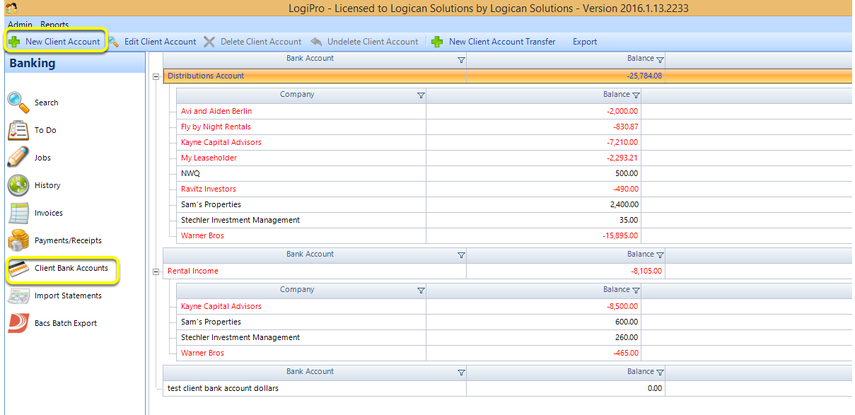
Task: Open History via the clock icon
Action: pyautogui.click(x=17, y=185)
